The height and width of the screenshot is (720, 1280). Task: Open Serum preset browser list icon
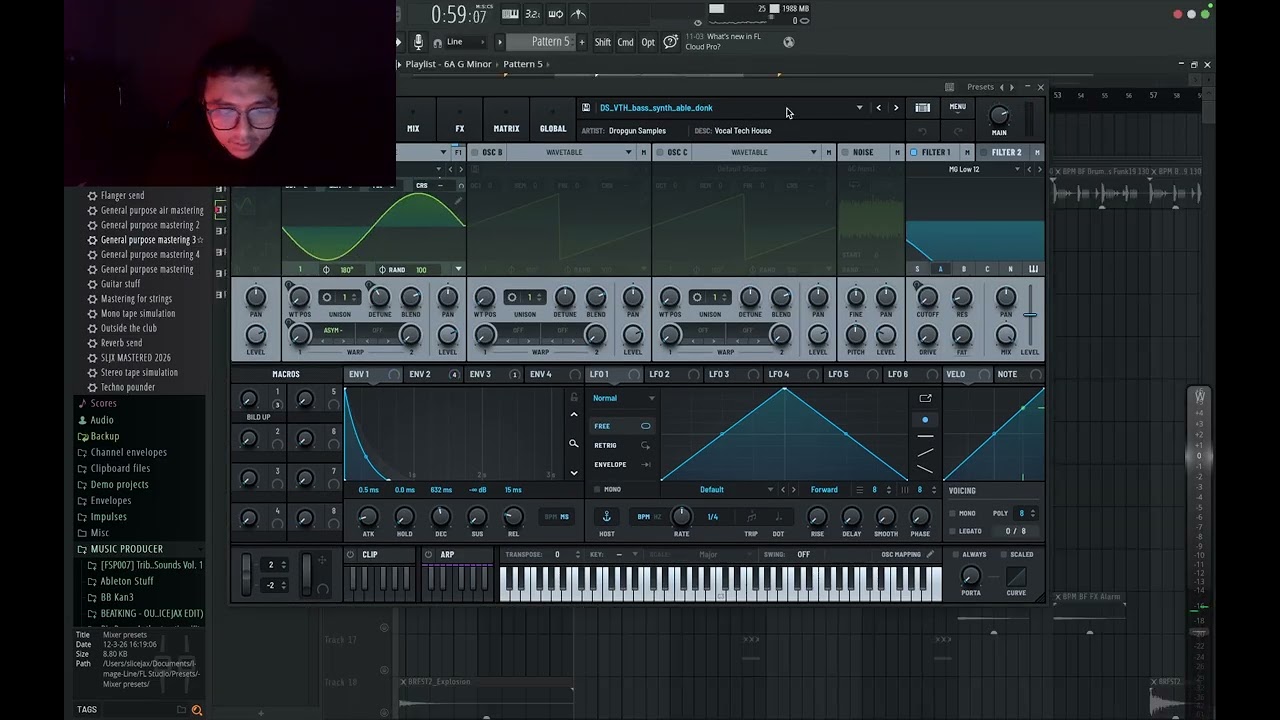(922, 108)
